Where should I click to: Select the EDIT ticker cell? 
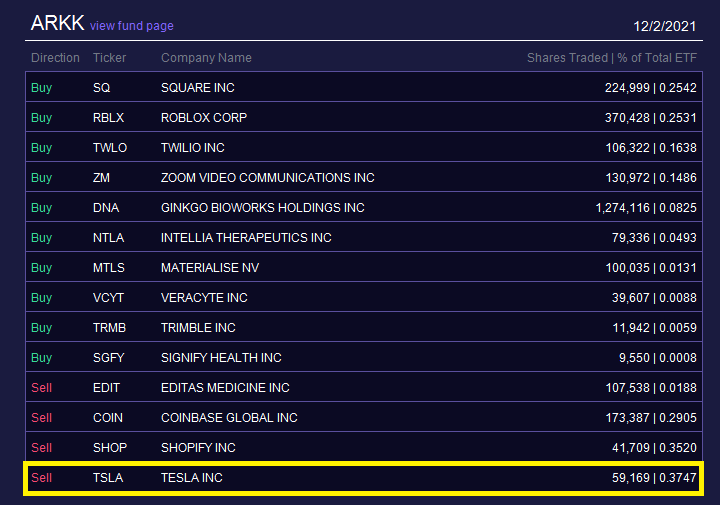tap(106, 388)
